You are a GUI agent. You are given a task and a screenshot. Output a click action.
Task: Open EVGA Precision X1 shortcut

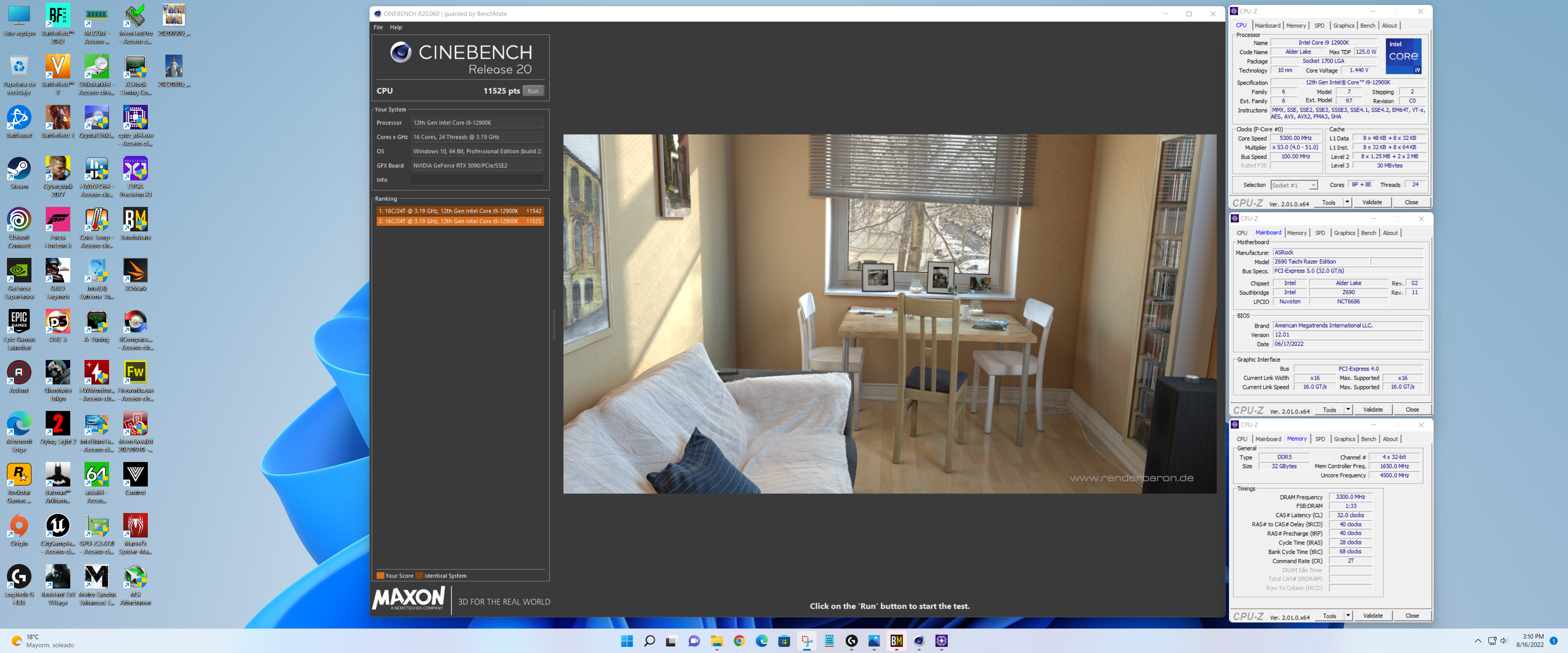click(x=135, y=177)
